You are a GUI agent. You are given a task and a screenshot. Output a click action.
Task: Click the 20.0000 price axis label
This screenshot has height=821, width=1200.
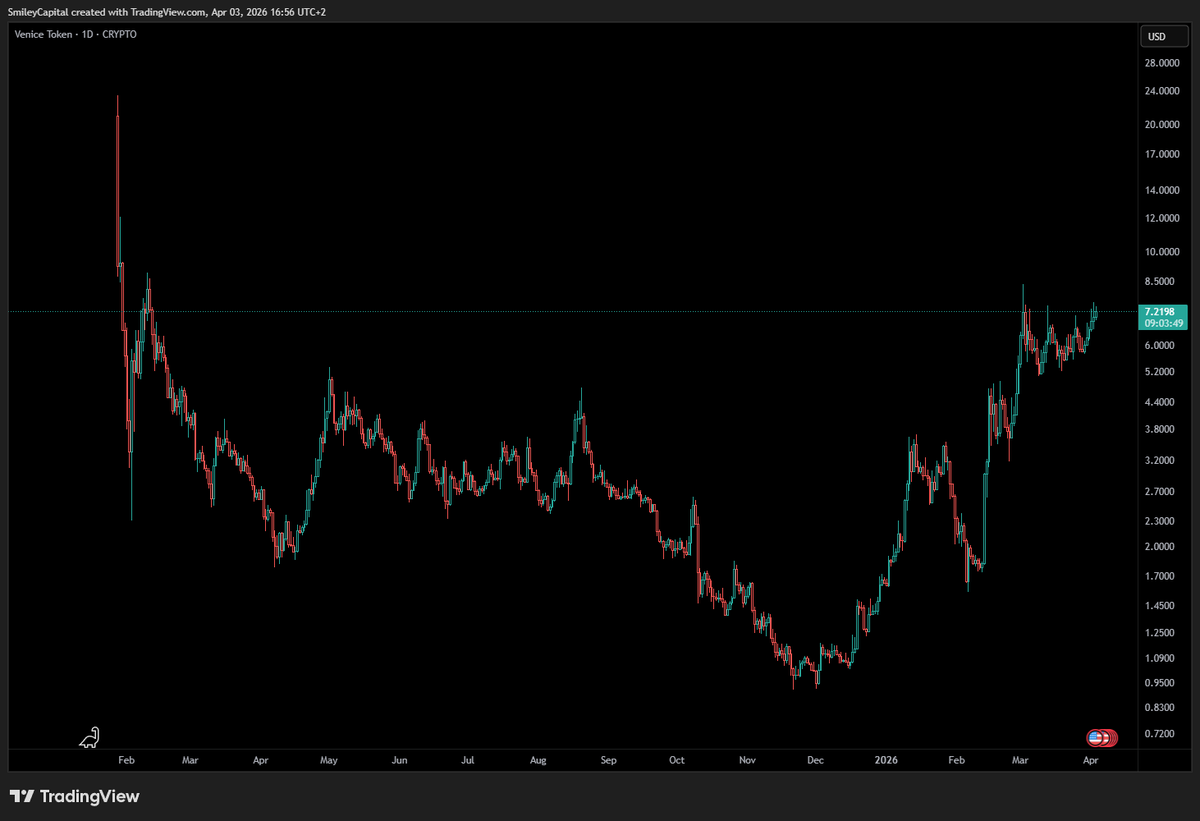click(x=1164, y=125)
